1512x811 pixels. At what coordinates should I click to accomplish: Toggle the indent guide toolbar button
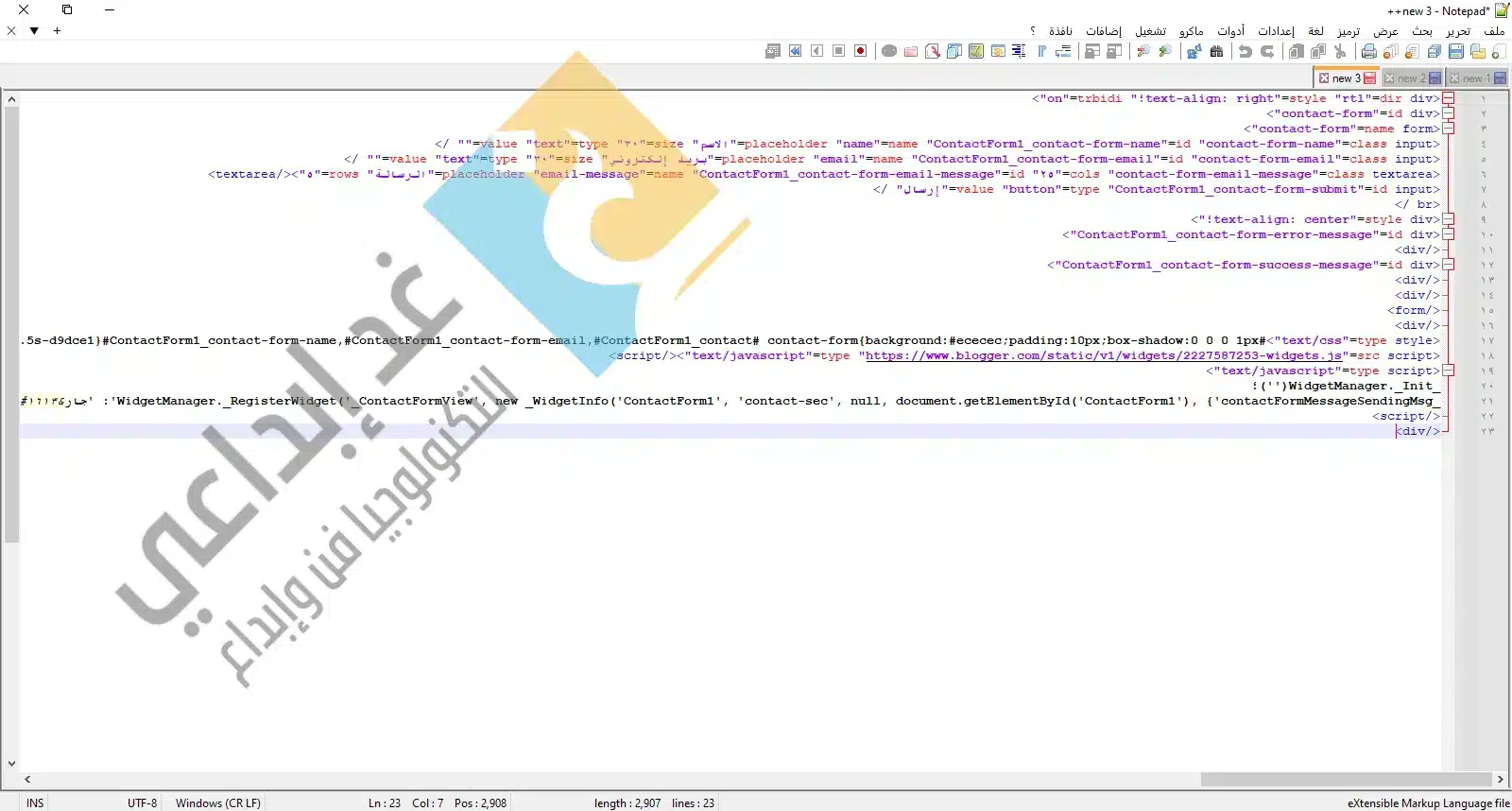[1019, 51]
